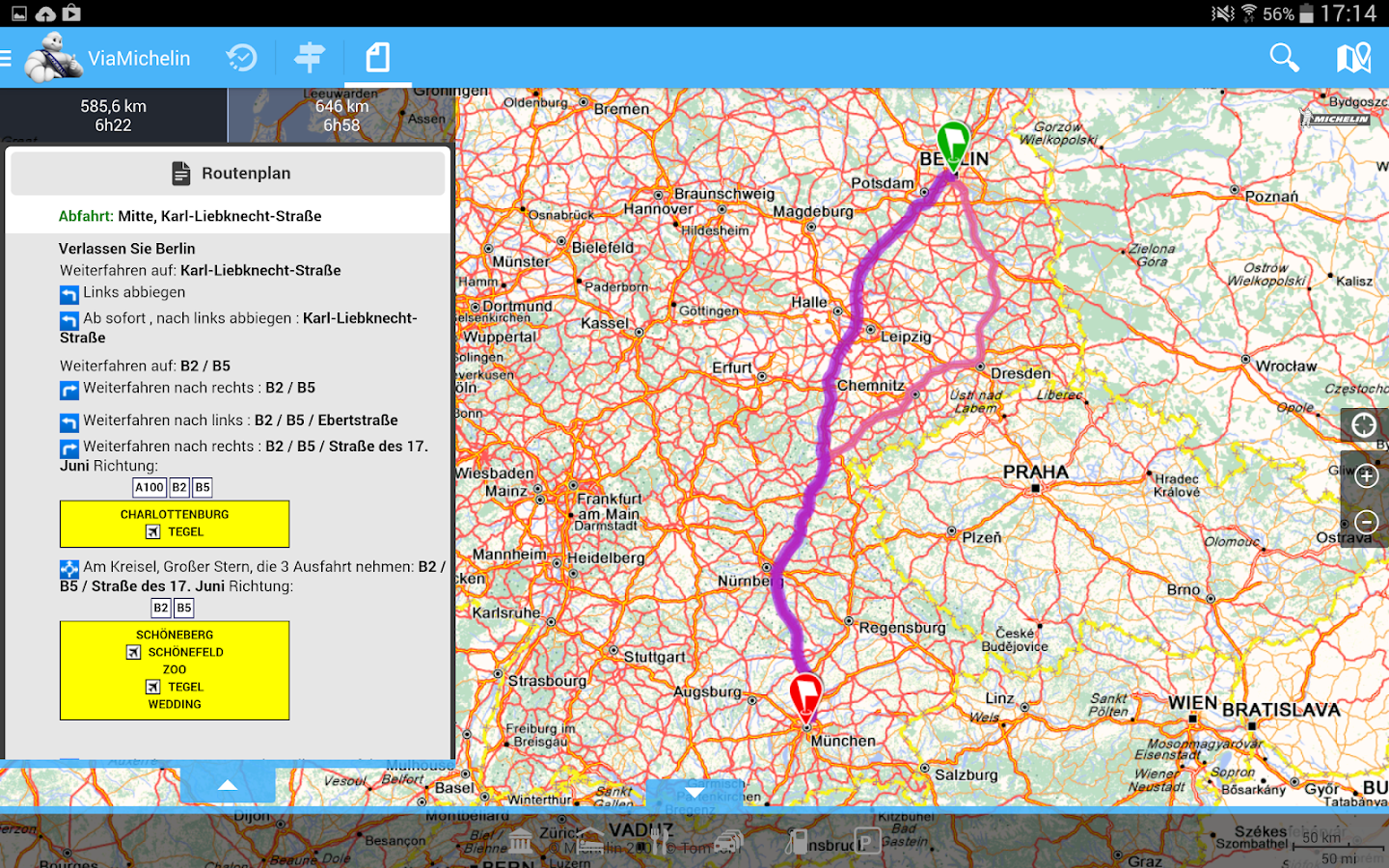
Task: Tap the Michelin logo watermark badge
Action: point(1336,120)
